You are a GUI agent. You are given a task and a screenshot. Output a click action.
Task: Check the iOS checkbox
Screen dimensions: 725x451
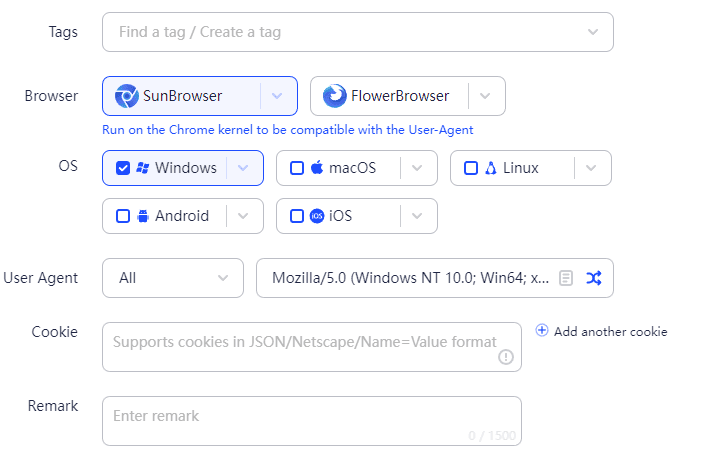(297, 216)
